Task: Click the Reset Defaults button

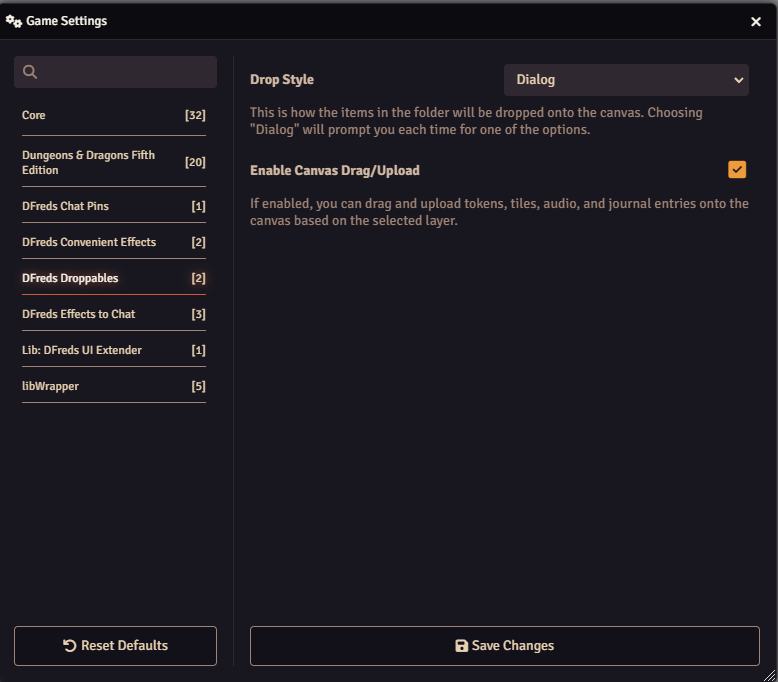Action: point(115,646)
